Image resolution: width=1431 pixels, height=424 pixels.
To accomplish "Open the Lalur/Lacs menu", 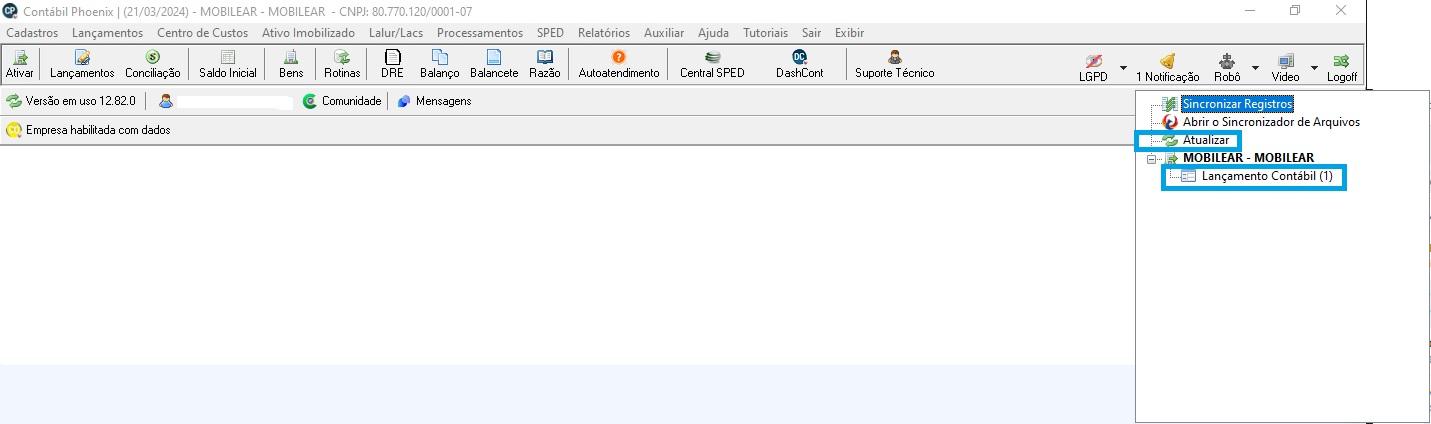I will coord(397,33).
